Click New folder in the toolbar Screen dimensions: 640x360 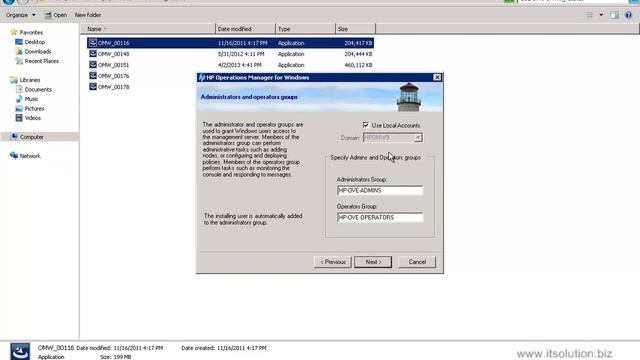pos(88,15)
